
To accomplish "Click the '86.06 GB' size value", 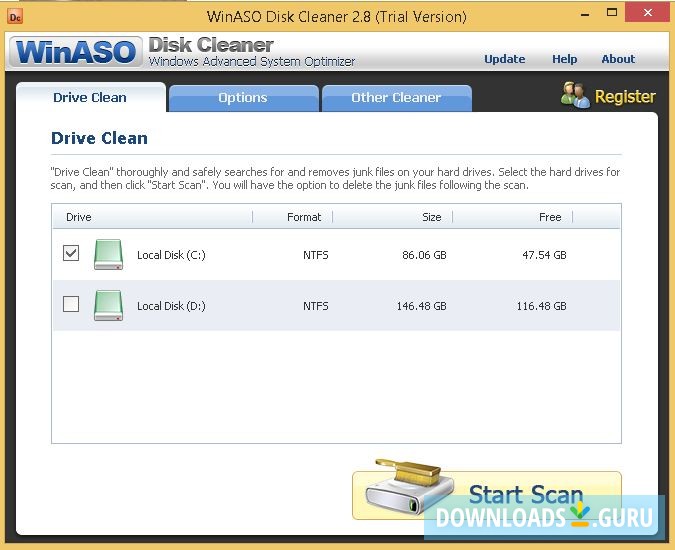I will (424, 255).
